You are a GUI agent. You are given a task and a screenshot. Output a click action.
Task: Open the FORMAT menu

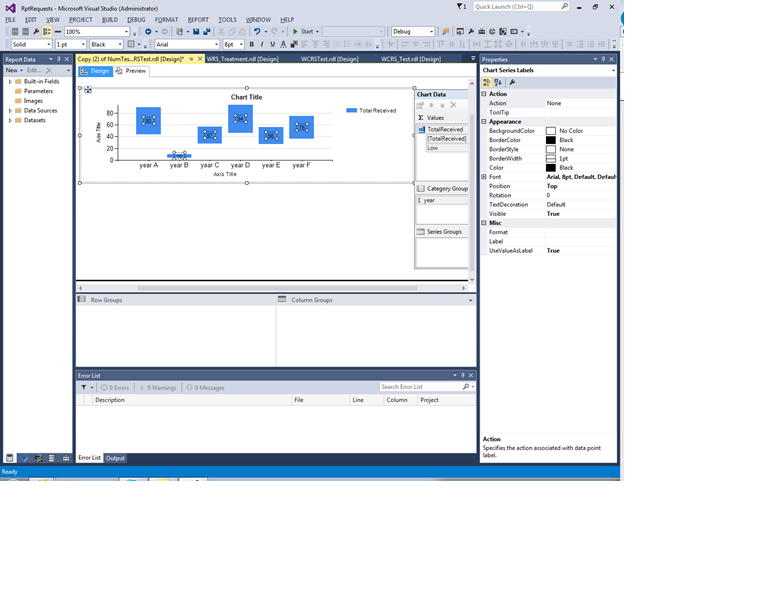pos(166,19)
